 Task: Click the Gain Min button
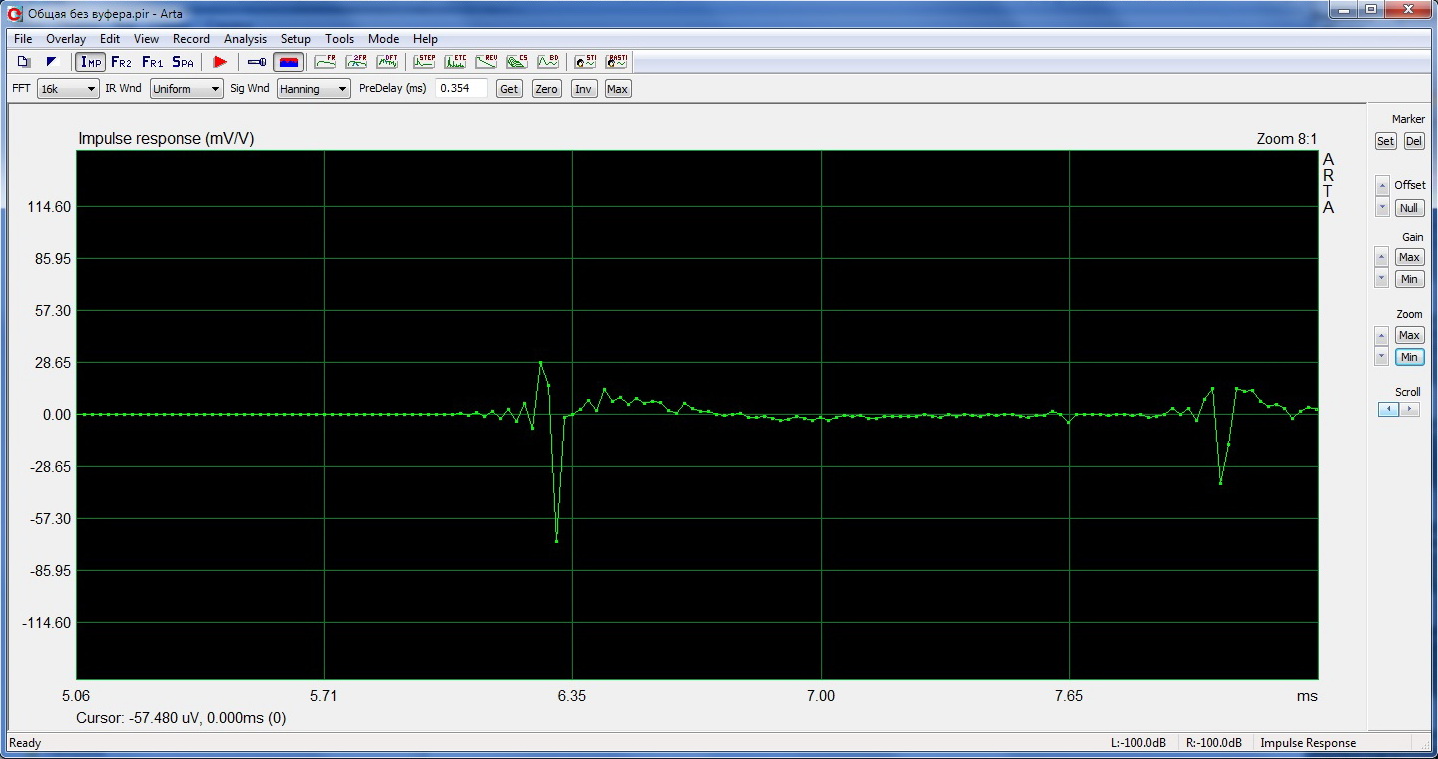(1409, 279)
